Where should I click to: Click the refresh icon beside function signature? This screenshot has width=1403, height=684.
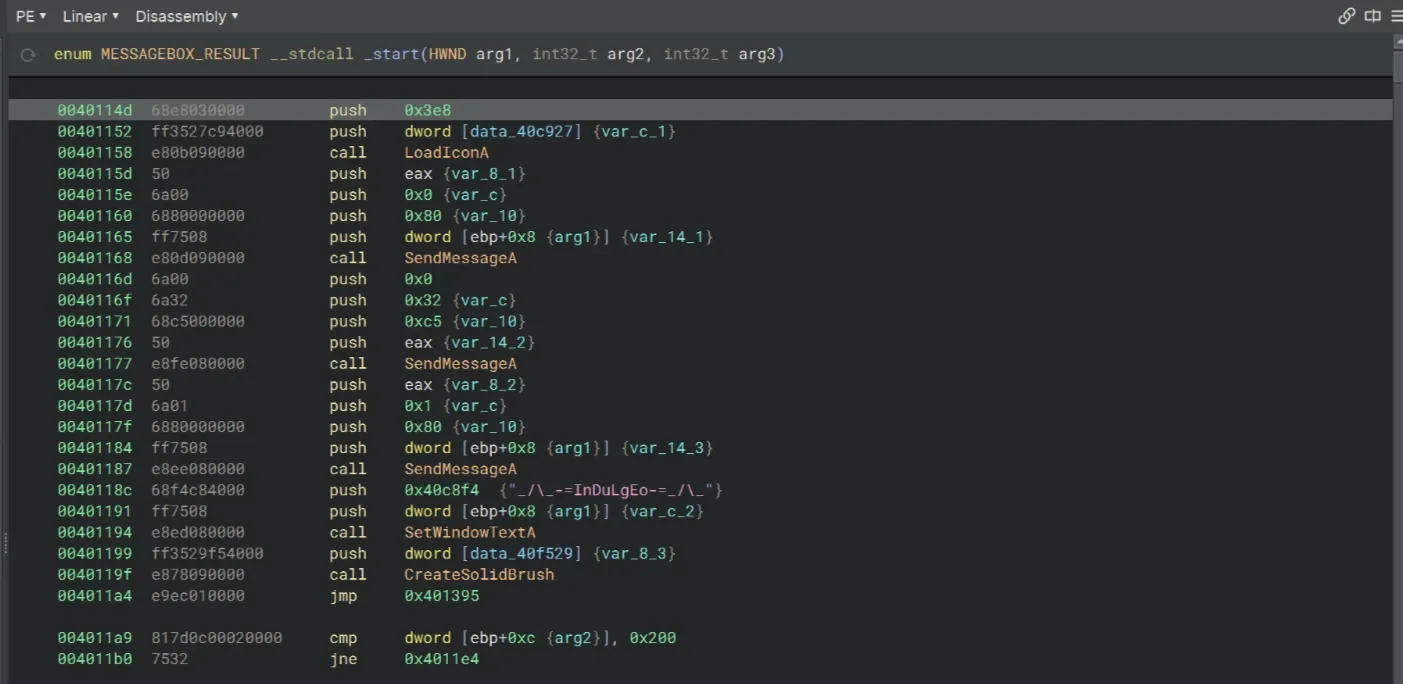28,55
